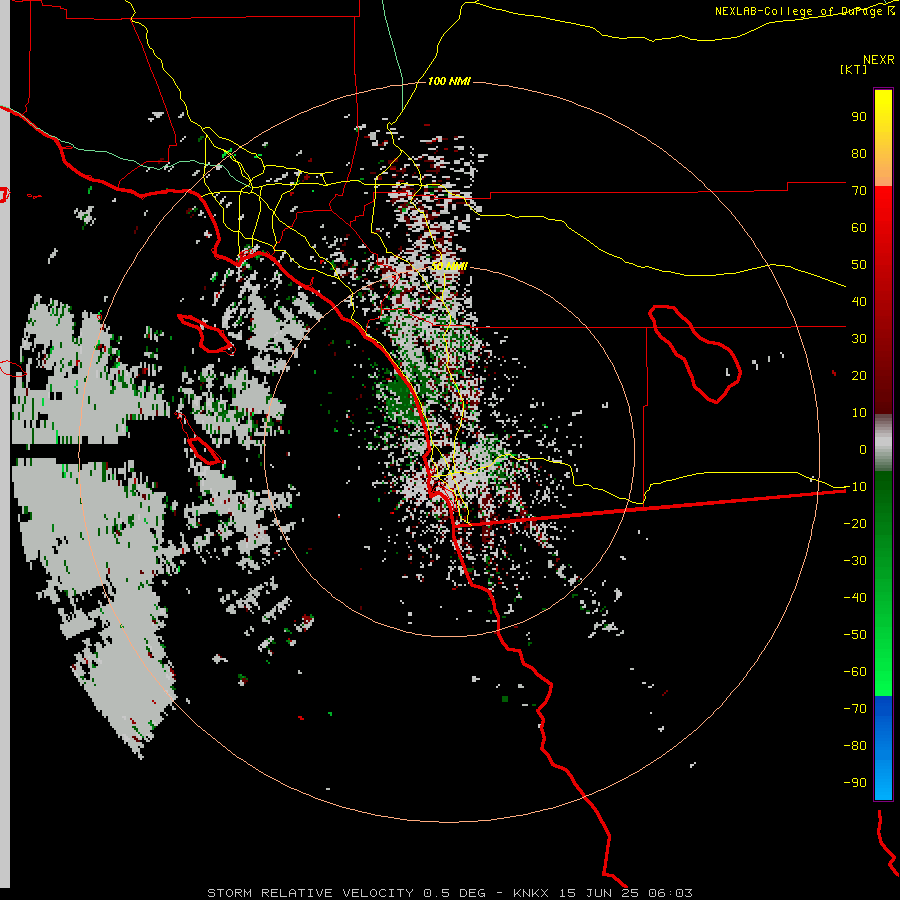Click the -70 value on the velocity scale
The width and height of the screenshot is (900, 900).
855,709
